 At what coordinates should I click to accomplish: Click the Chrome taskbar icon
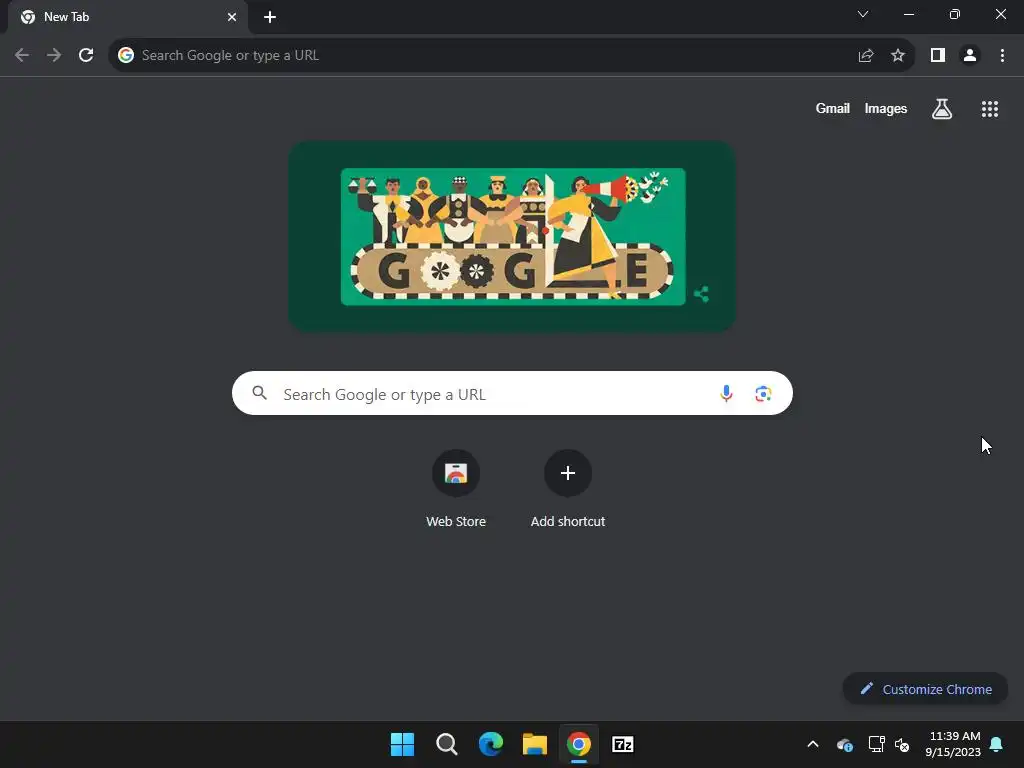pyautogui.click(x=579, y=744)
